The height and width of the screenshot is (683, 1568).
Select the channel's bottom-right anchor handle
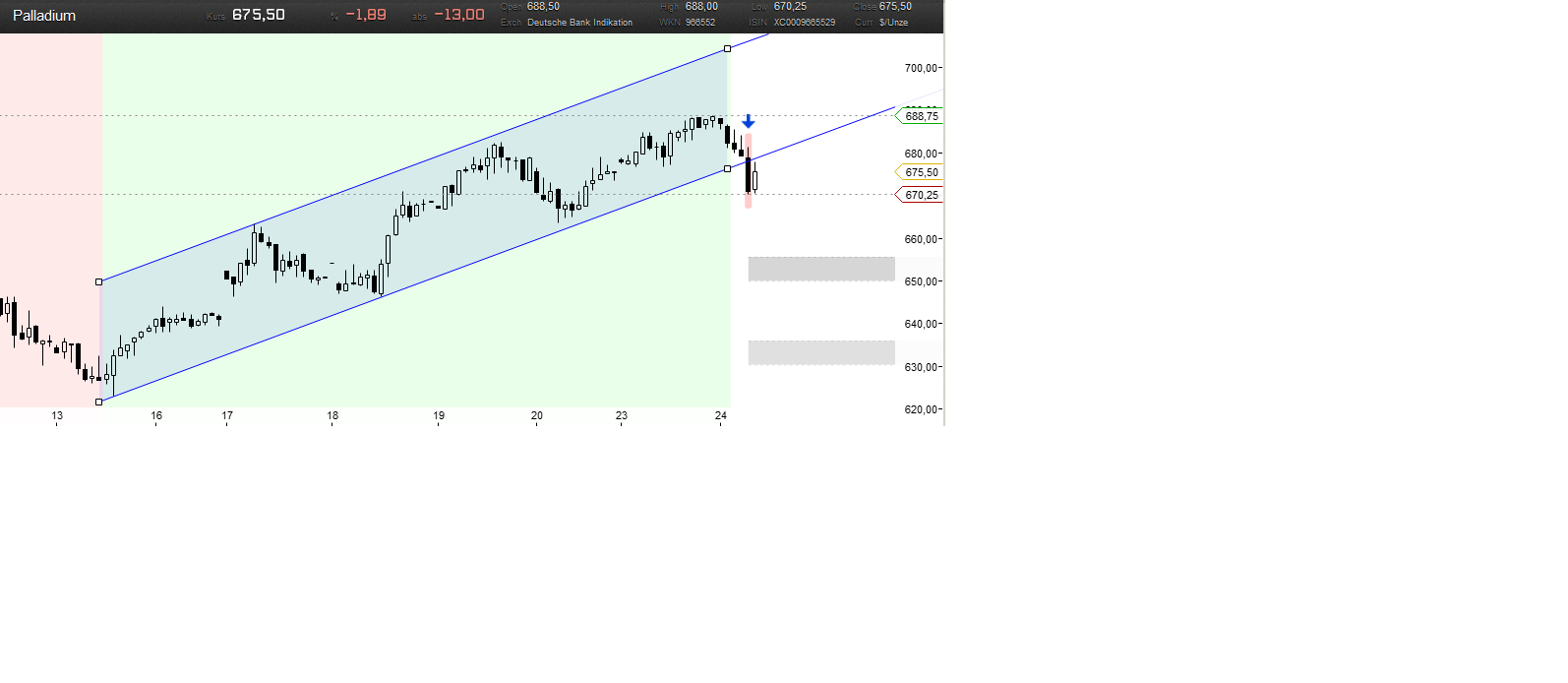tap(728, 169)
